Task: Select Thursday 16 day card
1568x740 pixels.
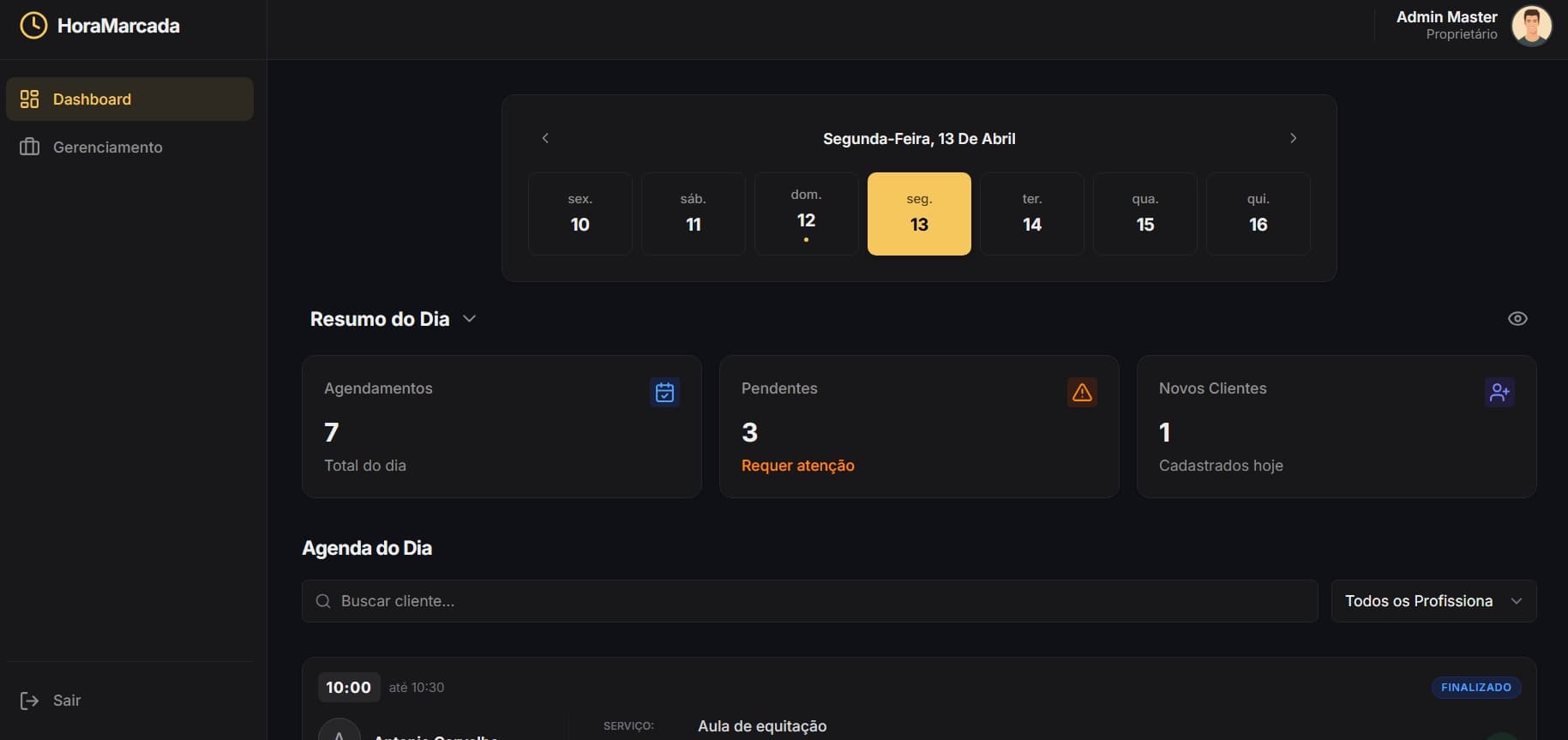Action: click(x=1258, y=214)
